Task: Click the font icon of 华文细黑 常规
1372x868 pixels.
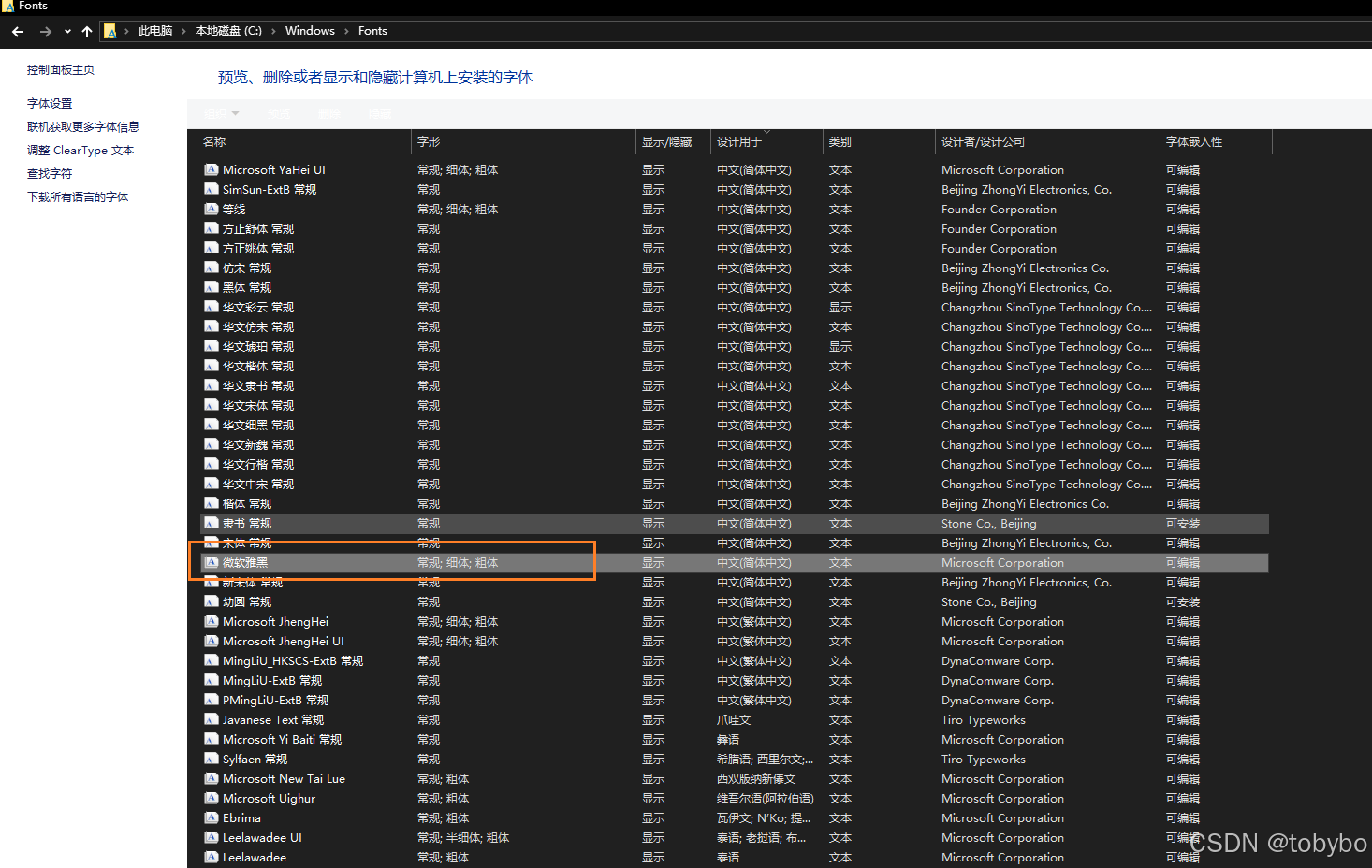Action: point(212,426)
